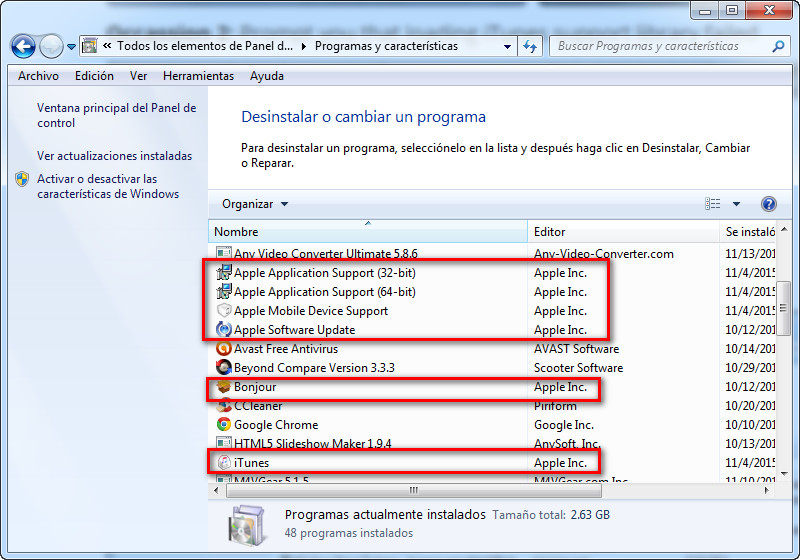
Task: Open Activar o desactivar las características de Windows
Action: click(x=108, y=186)
